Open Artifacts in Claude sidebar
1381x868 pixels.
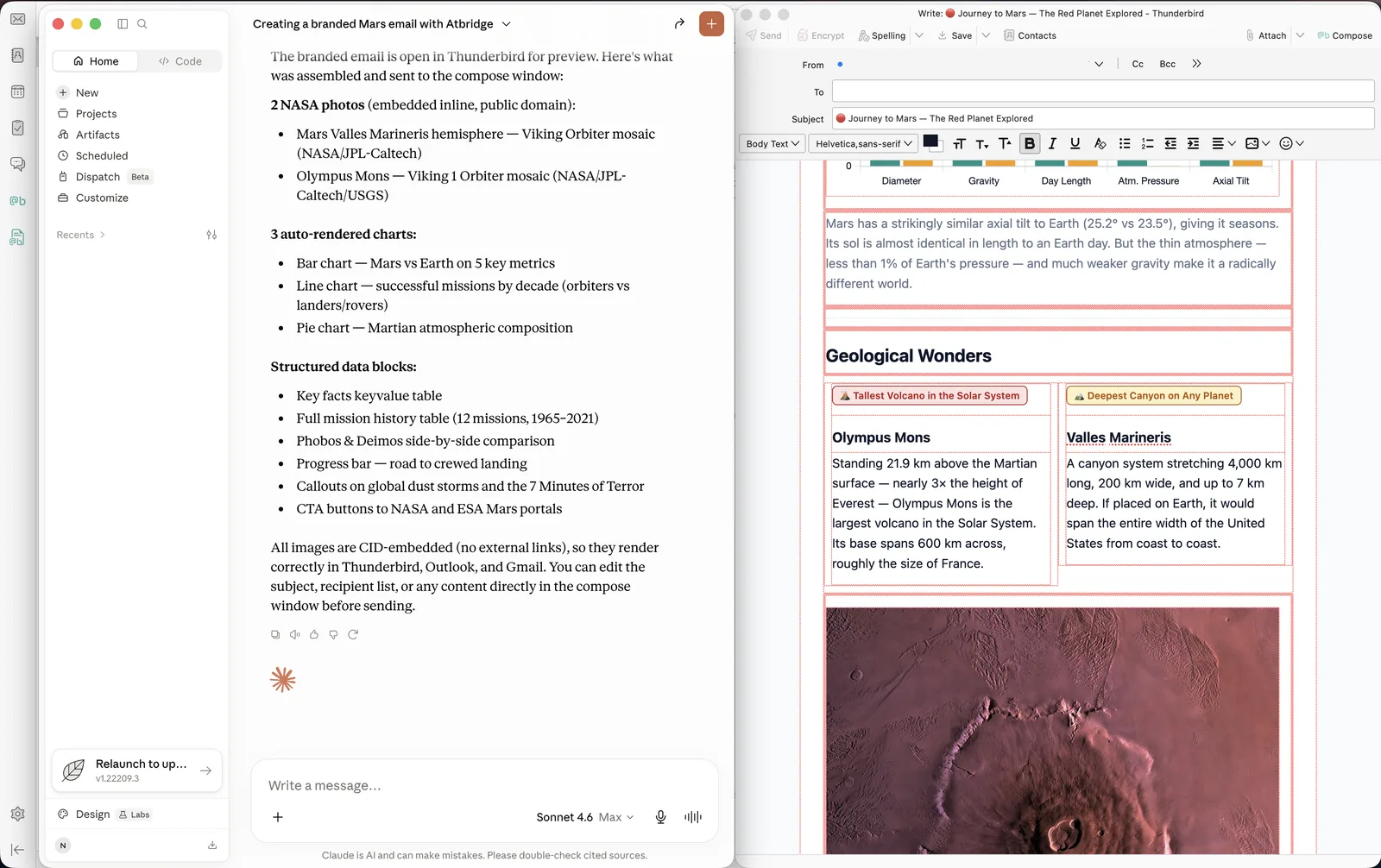click(x=98, y=135)
